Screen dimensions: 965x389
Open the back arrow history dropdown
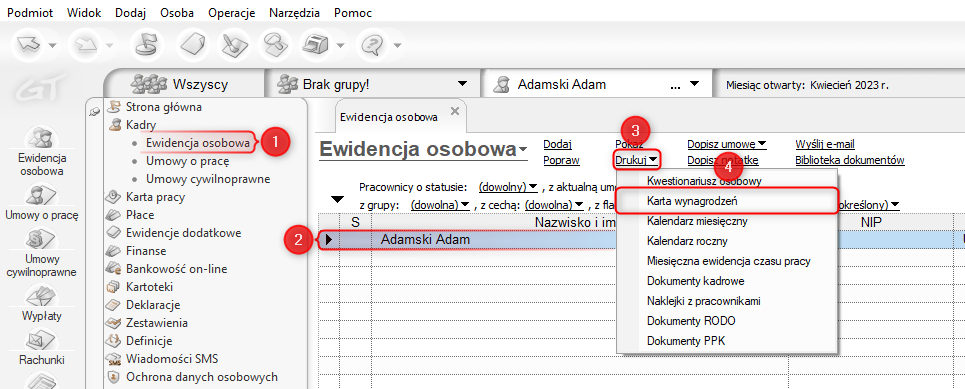(53, 45)
